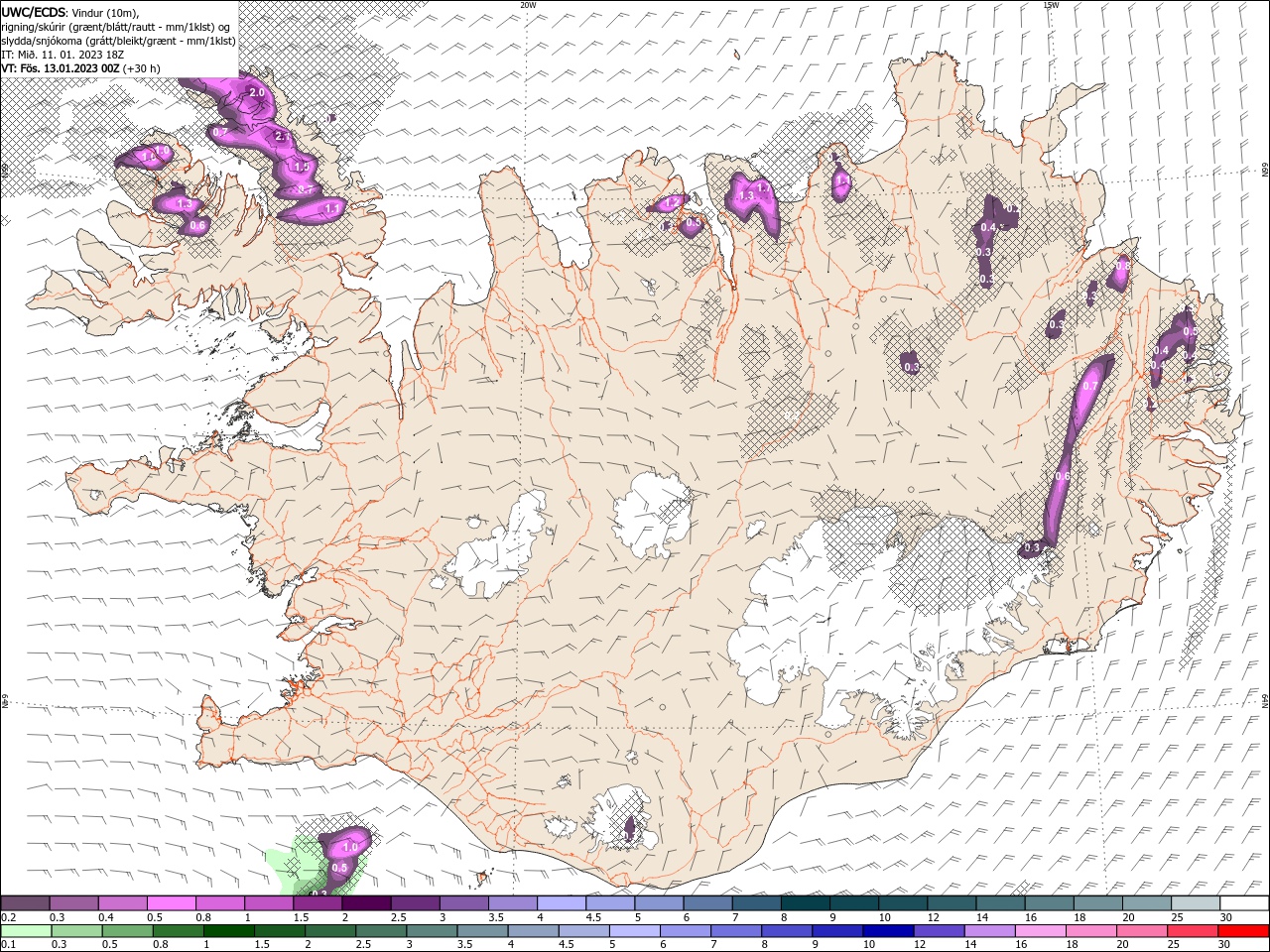Click the '2.0' value in the northwest snow band
The width and height of the screenshot is (1270, 952).
[x=256, y=92]
